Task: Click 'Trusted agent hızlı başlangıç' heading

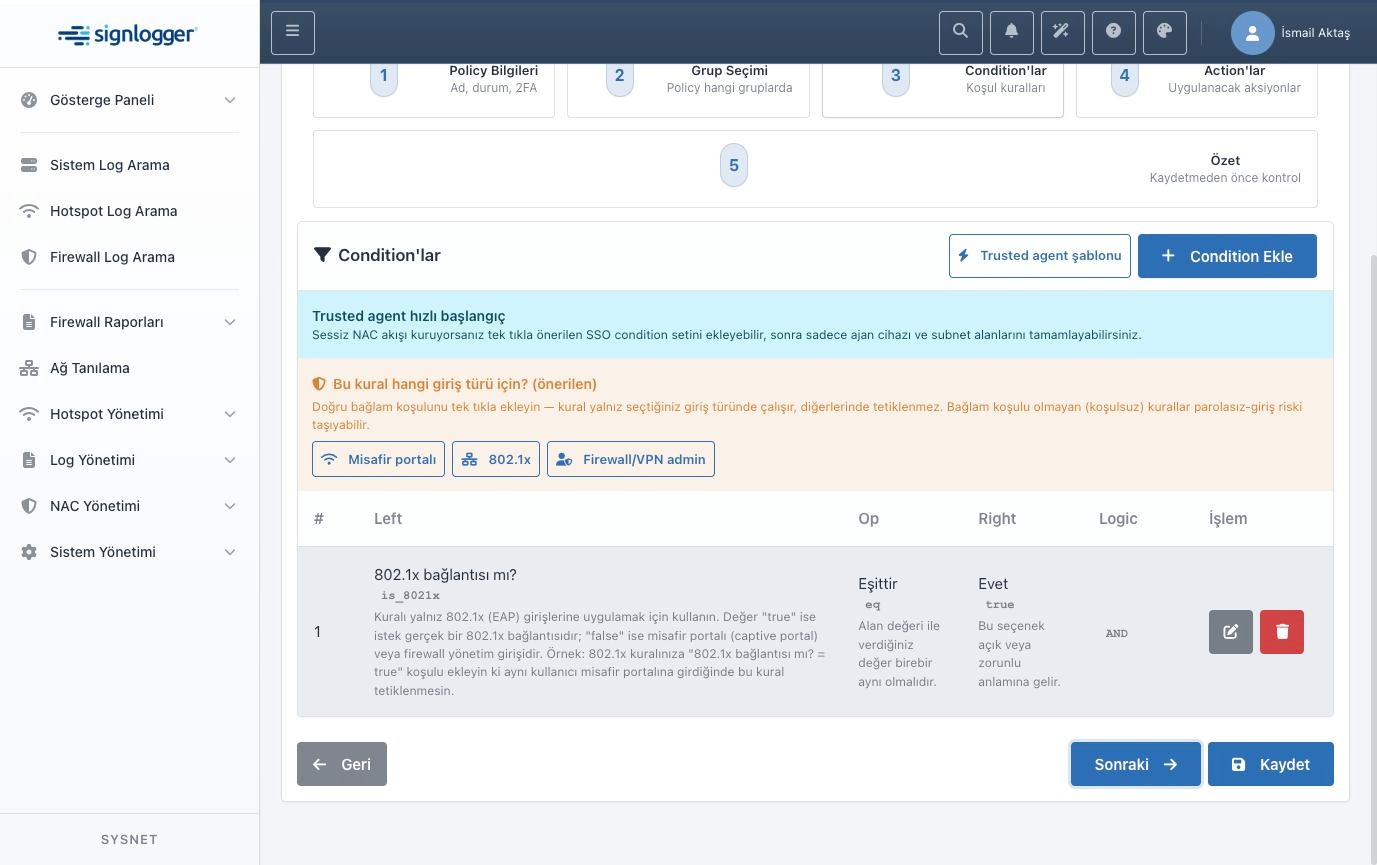Action: pos(409,316)
